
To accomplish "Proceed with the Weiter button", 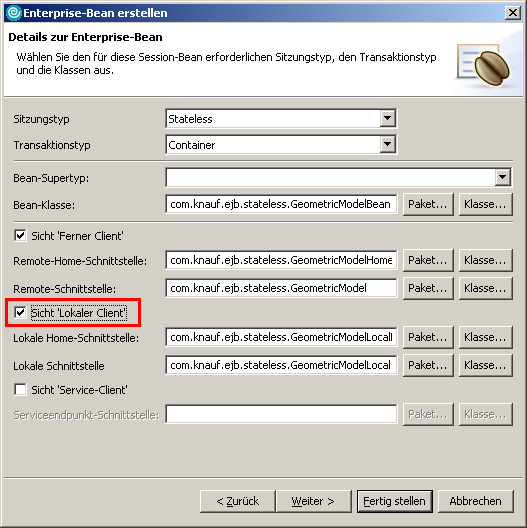I will point(314,501).
